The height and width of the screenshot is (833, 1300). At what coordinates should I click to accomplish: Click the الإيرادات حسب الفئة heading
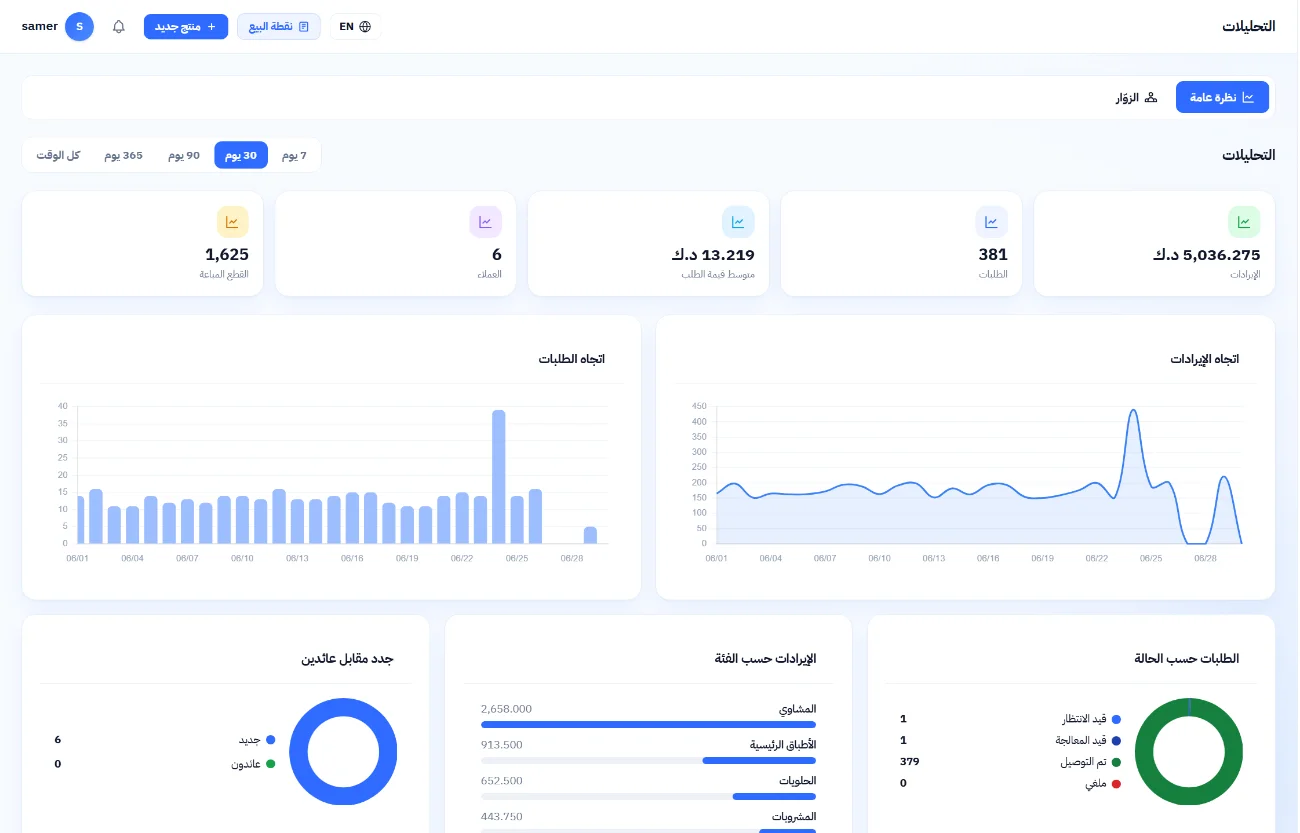tap(765, 659)
